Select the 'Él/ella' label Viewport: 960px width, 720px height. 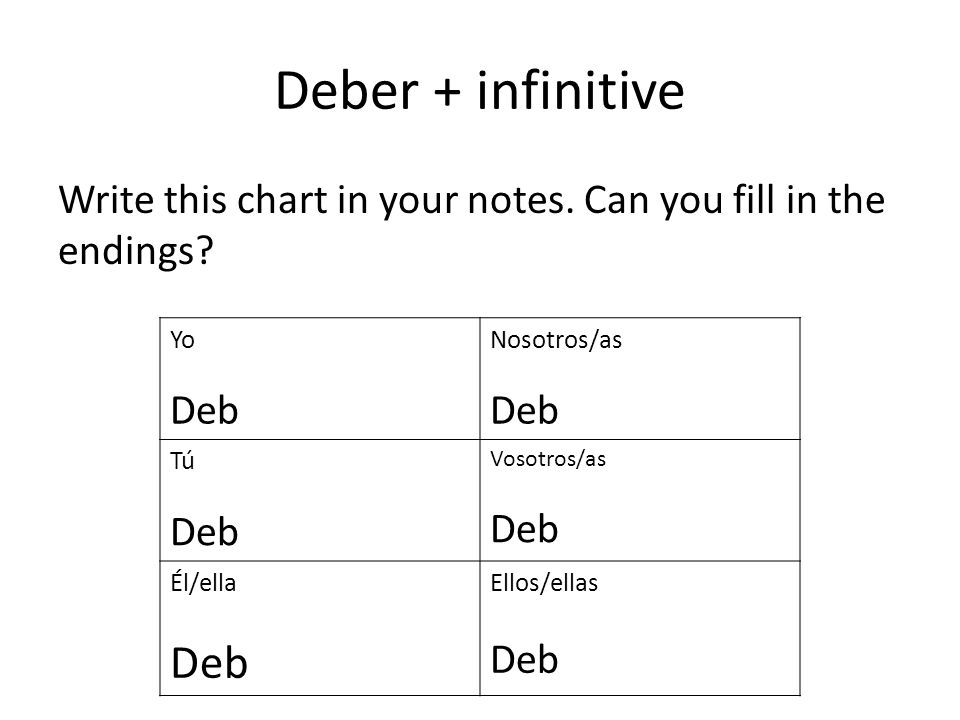[x=203, y=582]
